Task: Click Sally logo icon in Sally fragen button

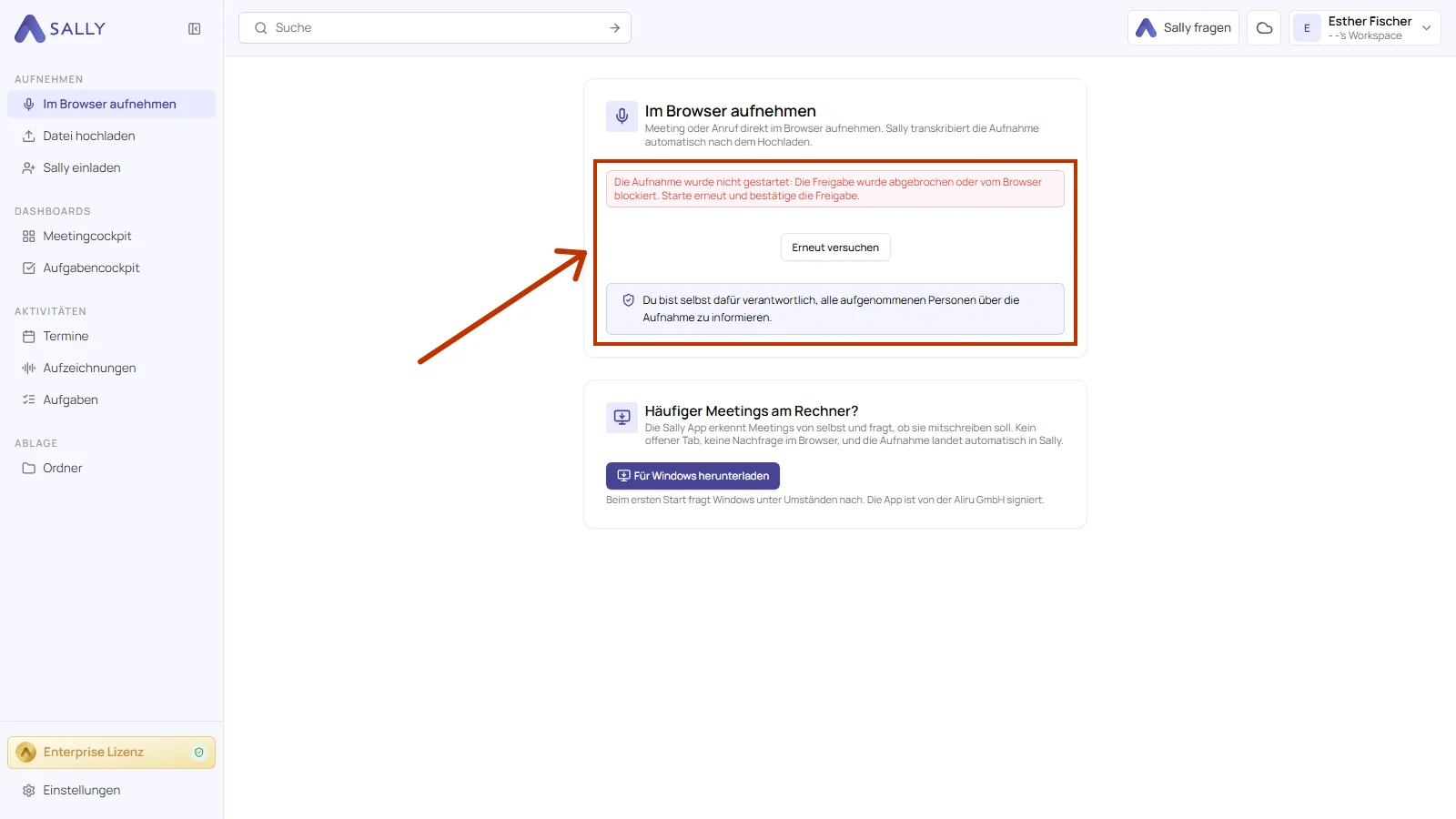Action: pyautogui.click(x=1147, y=28)
